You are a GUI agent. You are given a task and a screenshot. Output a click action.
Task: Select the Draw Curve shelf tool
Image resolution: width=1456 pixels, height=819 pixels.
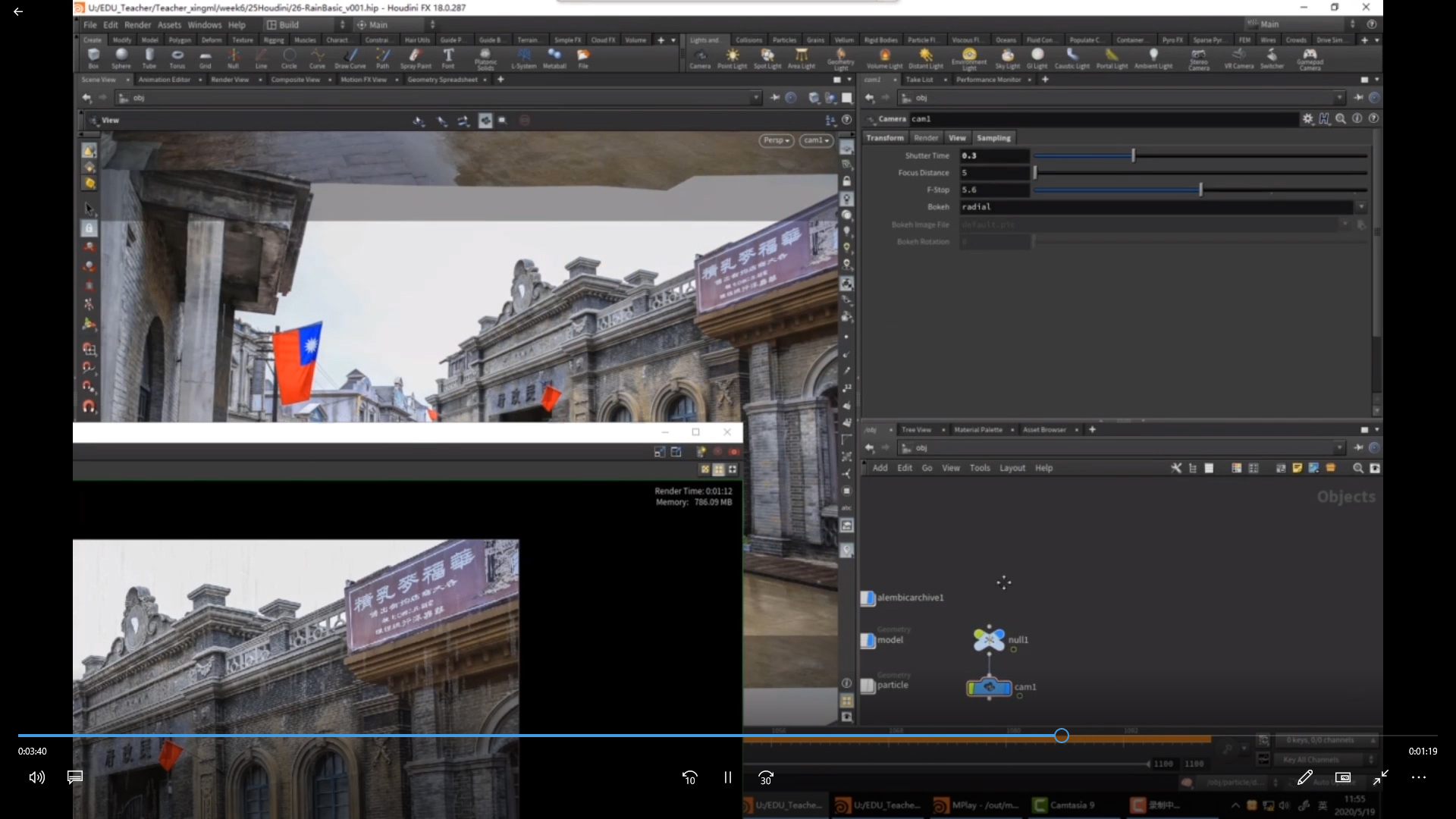(350, 58)
